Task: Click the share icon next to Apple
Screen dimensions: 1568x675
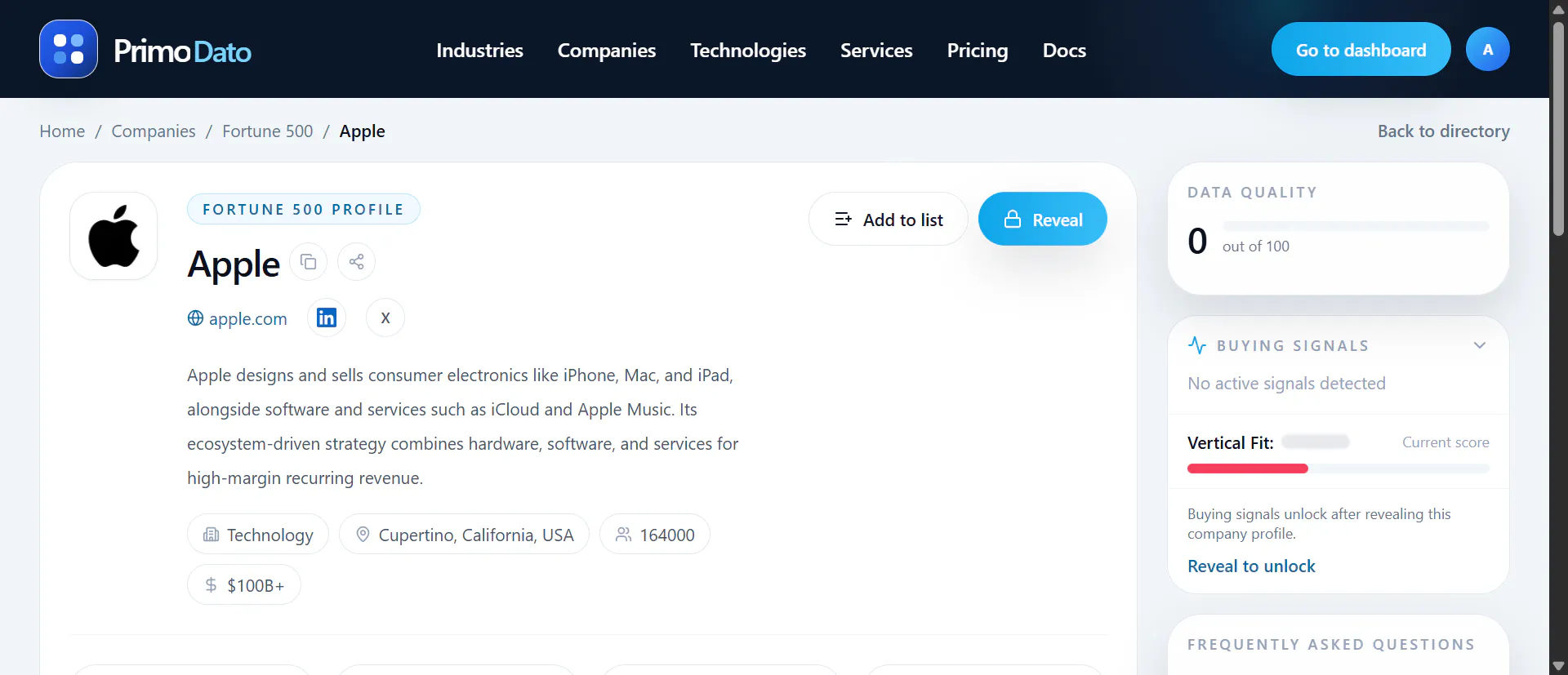Action: tap(356, 262)
